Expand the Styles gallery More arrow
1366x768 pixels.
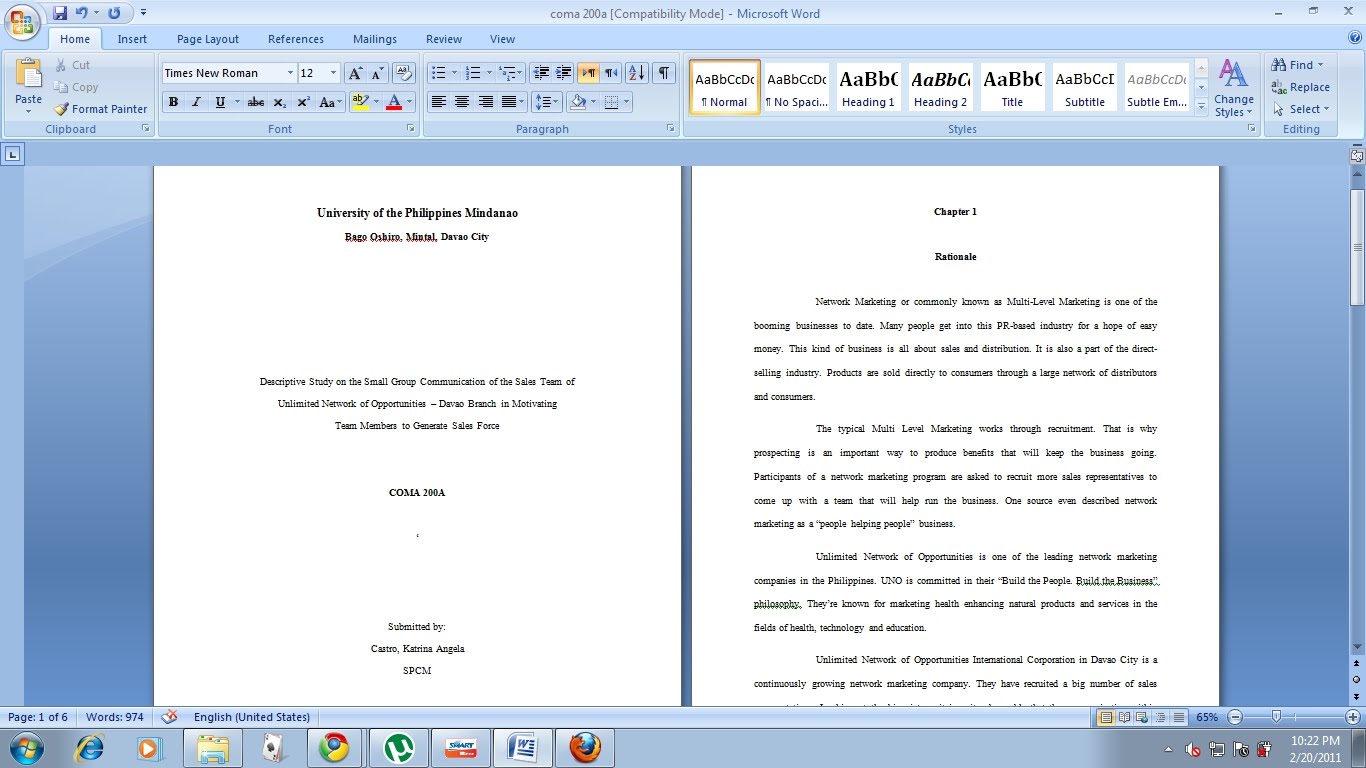[x=1201, y=107]
